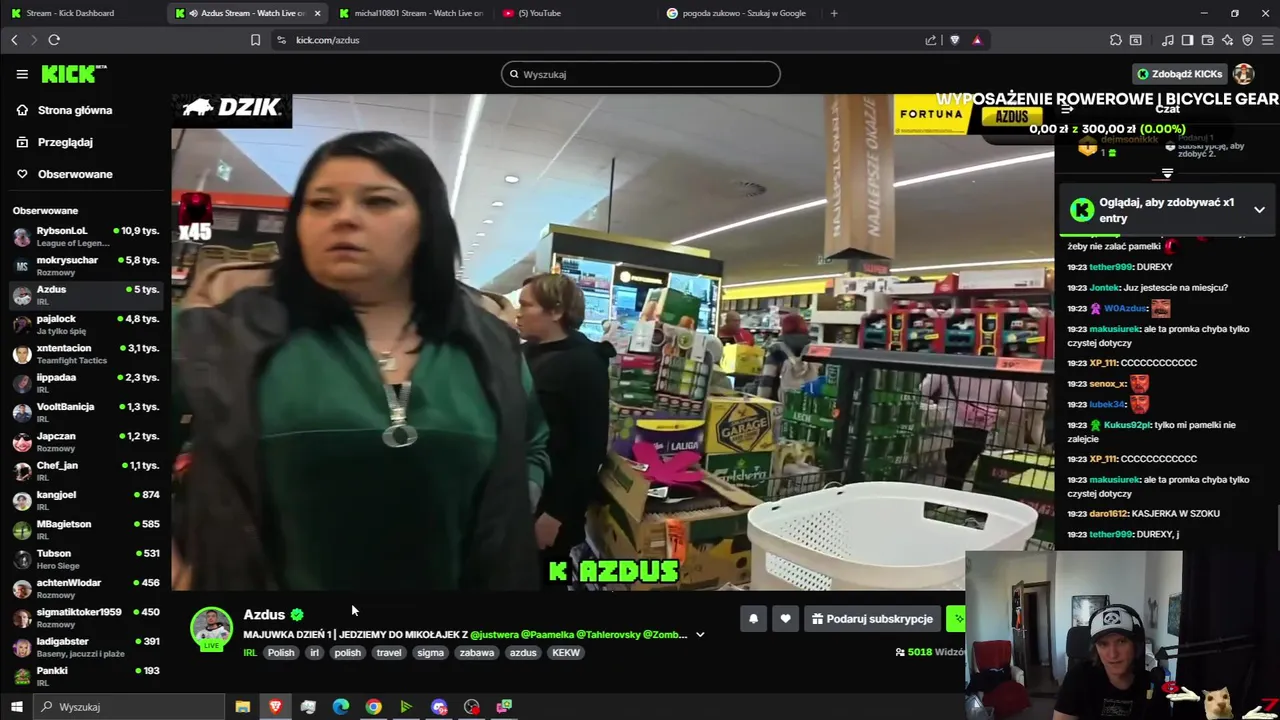1280x720 pixels.
Task: Click the address bar URL kick.com/azdus
Action: click(327, 40)
